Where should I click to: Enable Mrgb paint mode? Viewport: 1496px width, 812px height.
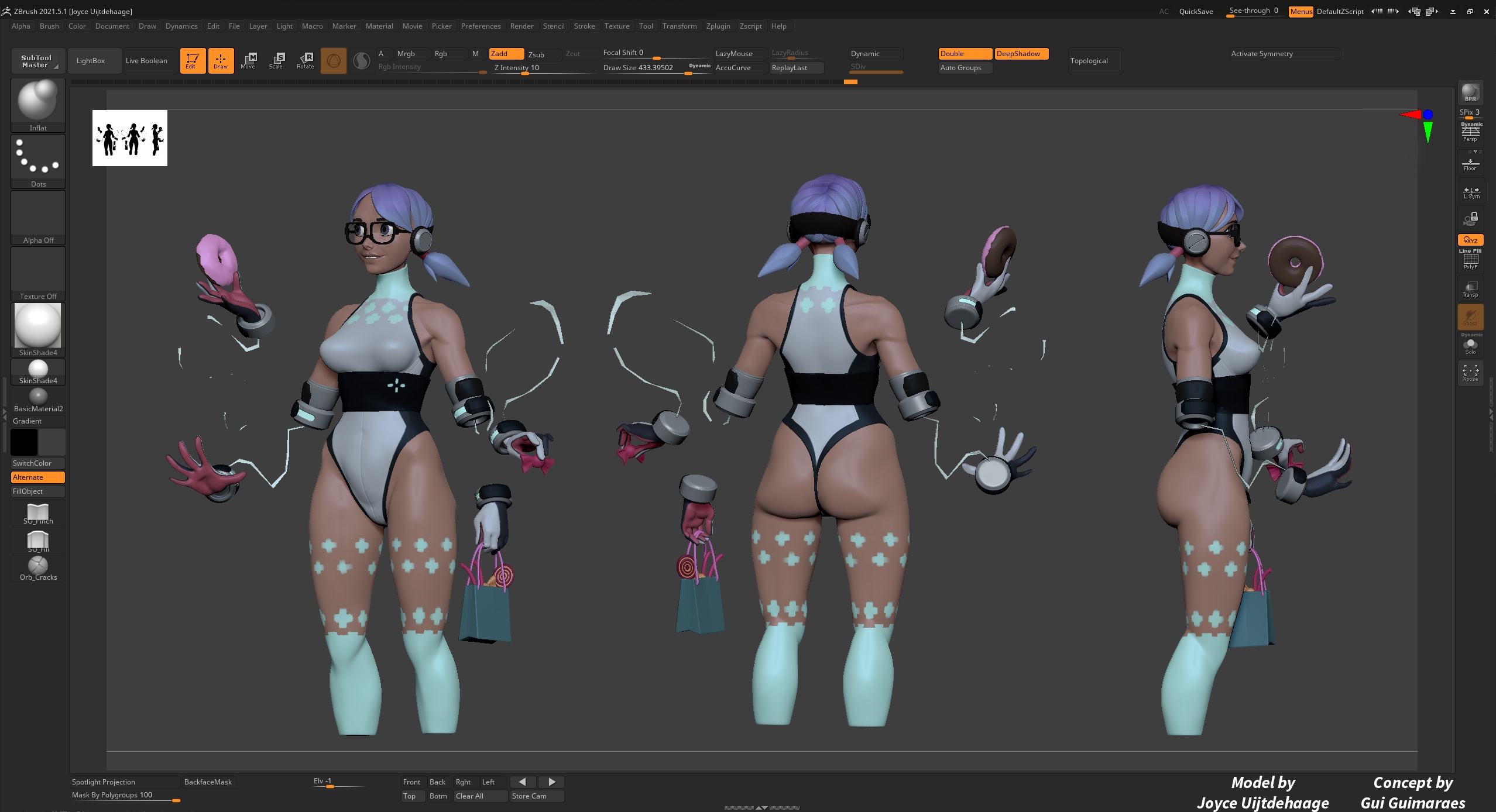[413, 54]
